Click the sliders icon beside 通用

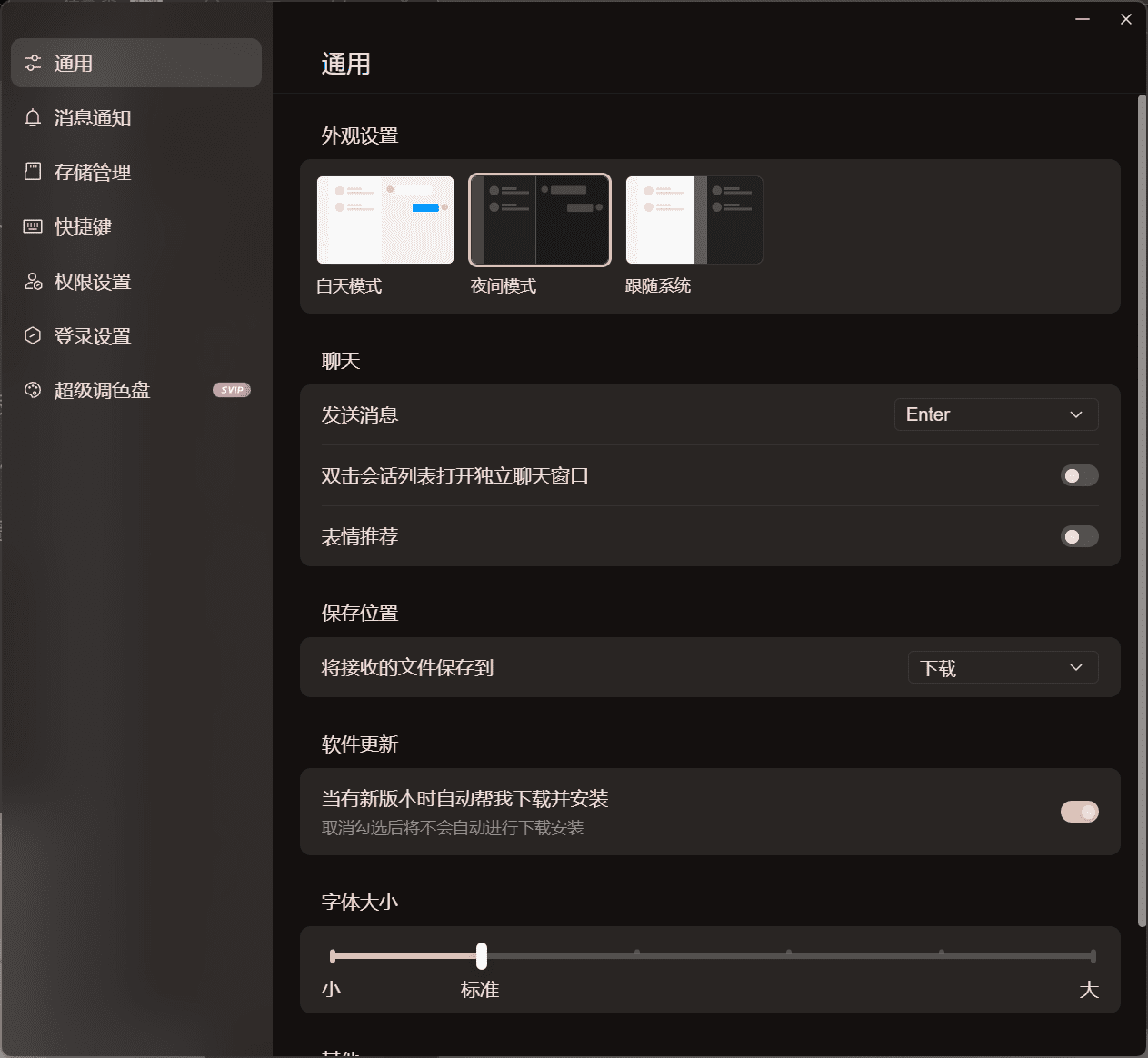(33, 63)
